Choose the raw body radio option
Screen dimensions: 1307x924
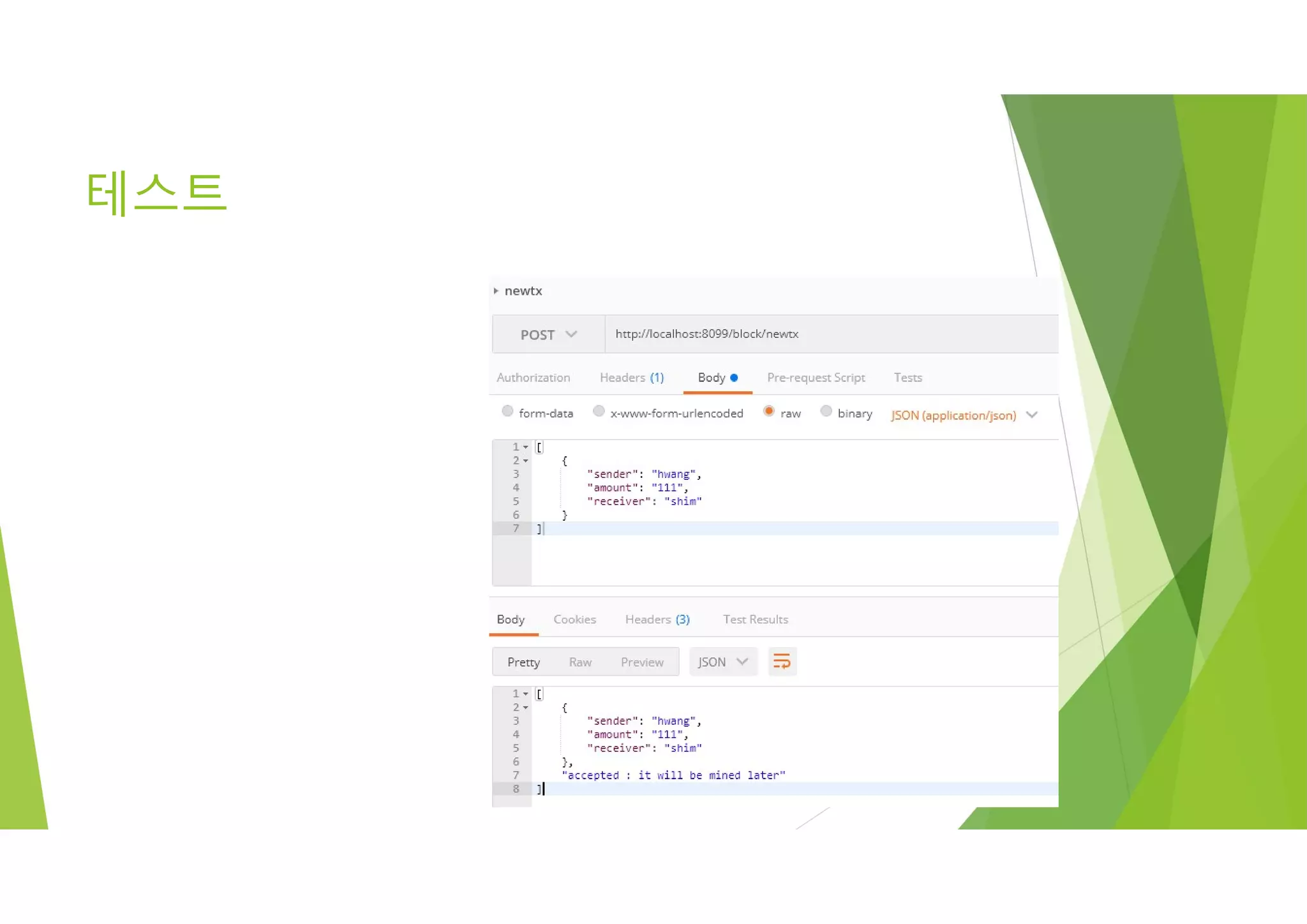(769, 412)
